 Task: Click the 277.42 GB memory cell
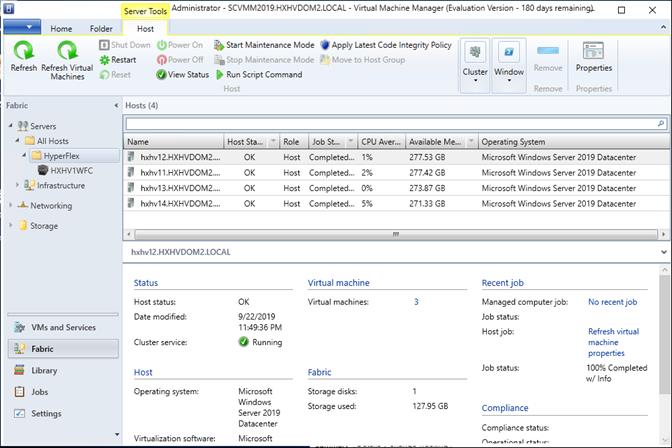tap(427, 173)
